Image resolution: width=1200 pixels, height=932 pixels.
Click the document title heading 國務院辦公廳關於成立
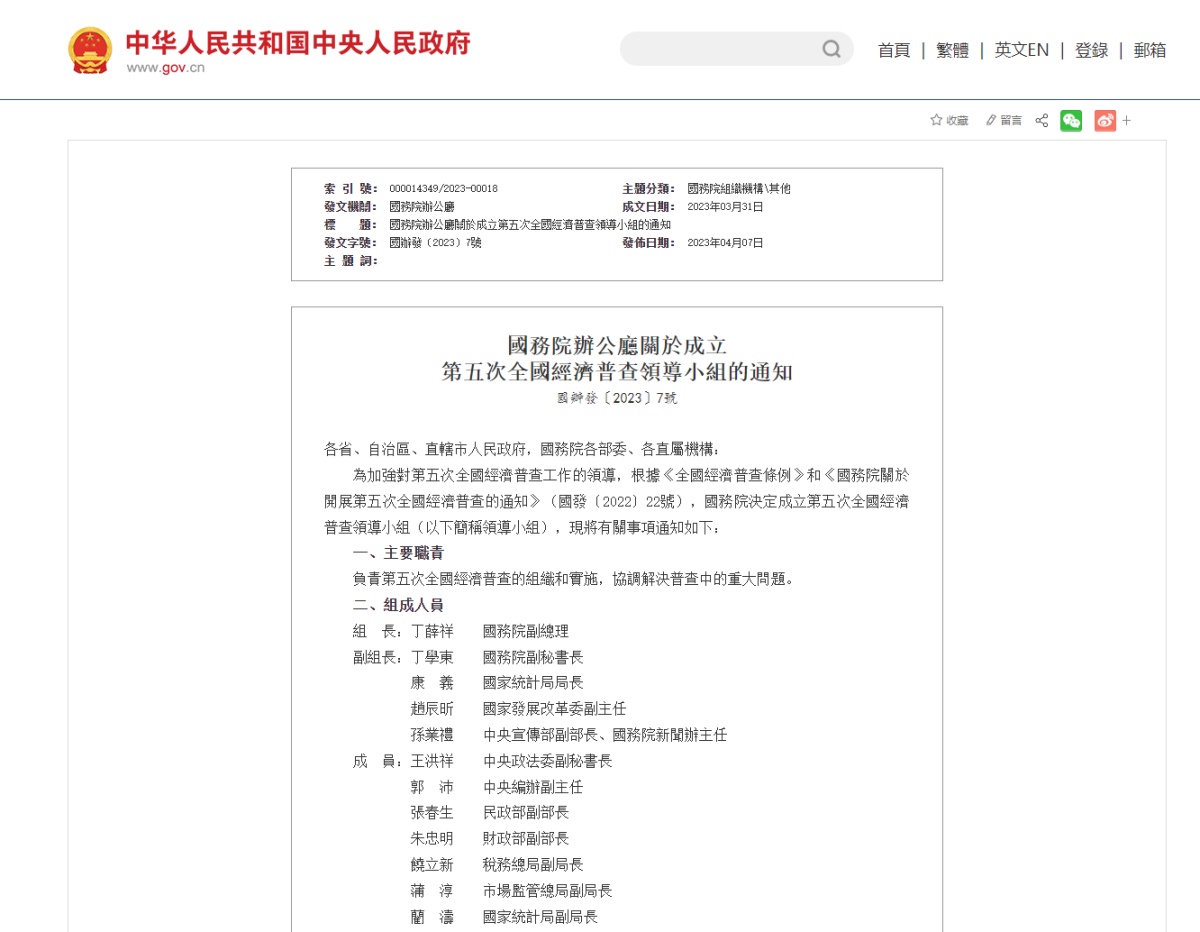coord(616,346)
